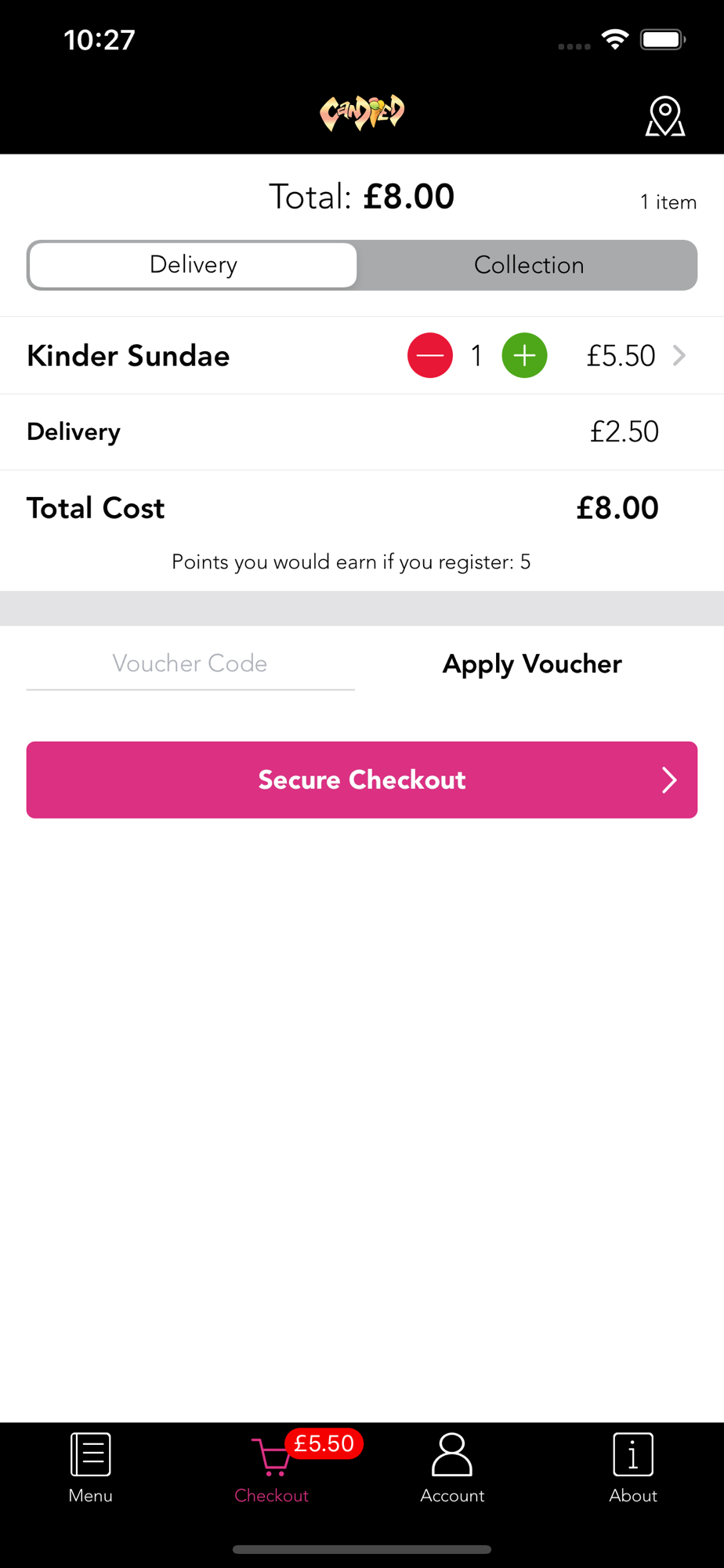Image resolution: width=724 pixels, height=1568 pixels.
Task: Apply Voucher button tap
Action: tap(532, 664)
